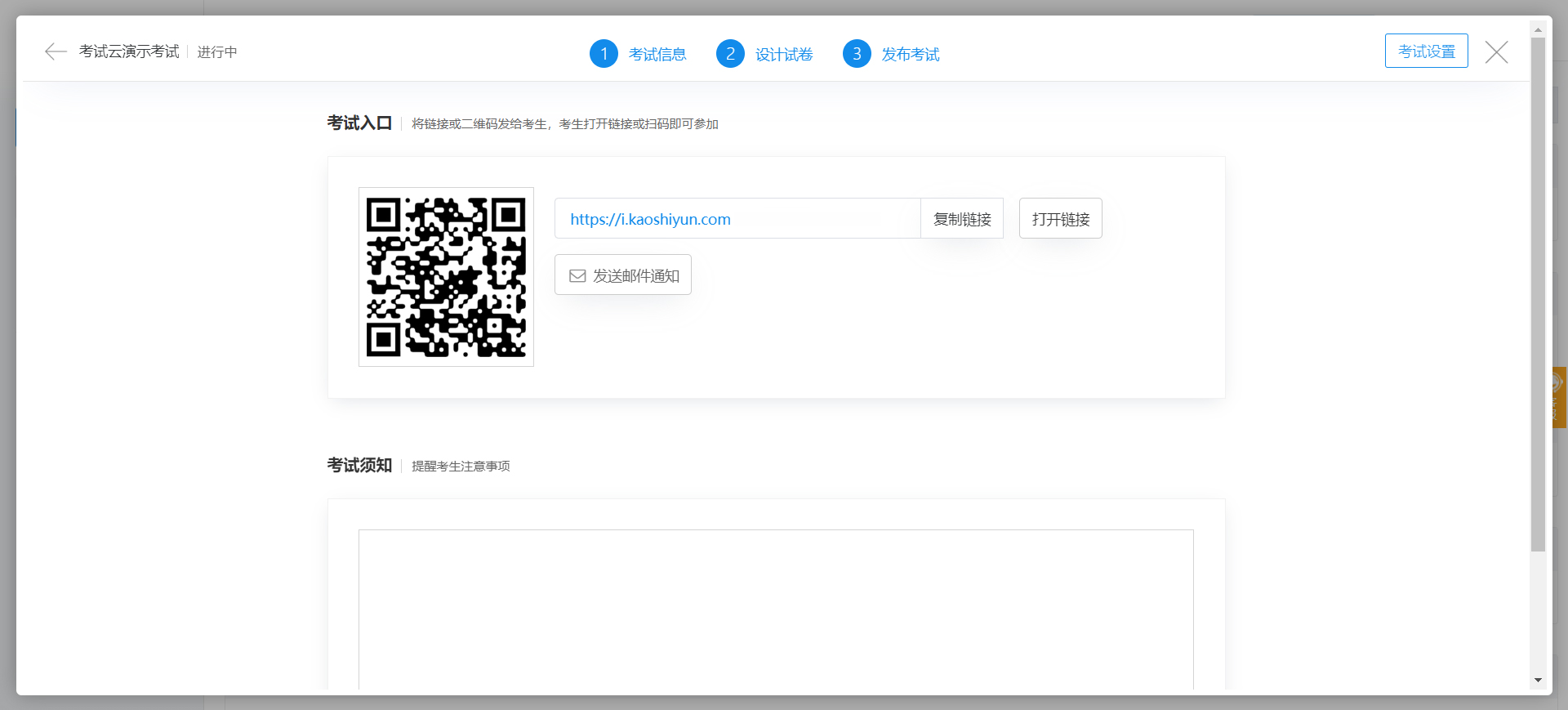
Task: Close the dialog with the X icon
Action: pos(1496,52)
